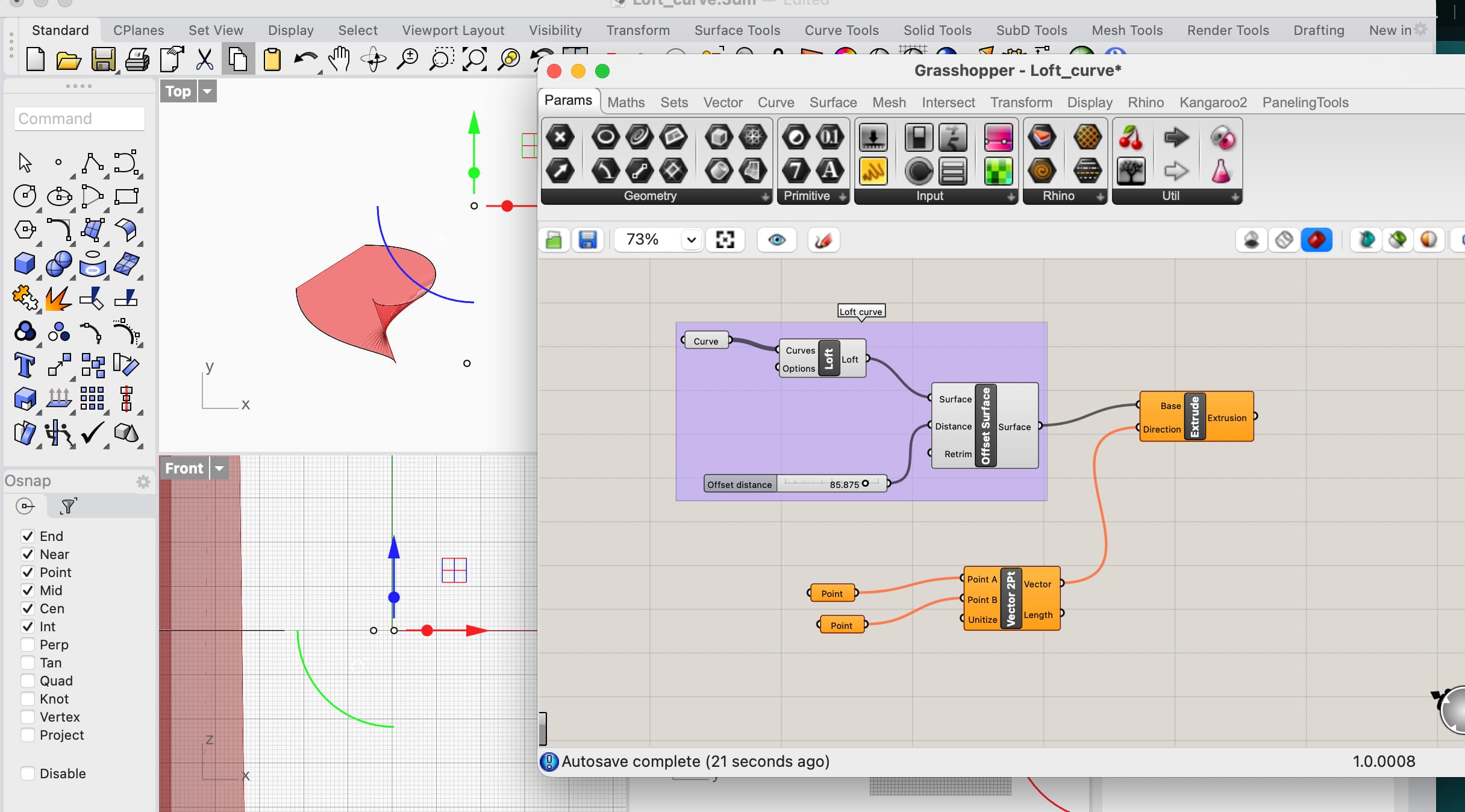Image resolution: width=1465 pixels, height=812 pixels.
Task: Open the Kangaroo2 tab in Grasshopper
Action: click(1213, 102)
